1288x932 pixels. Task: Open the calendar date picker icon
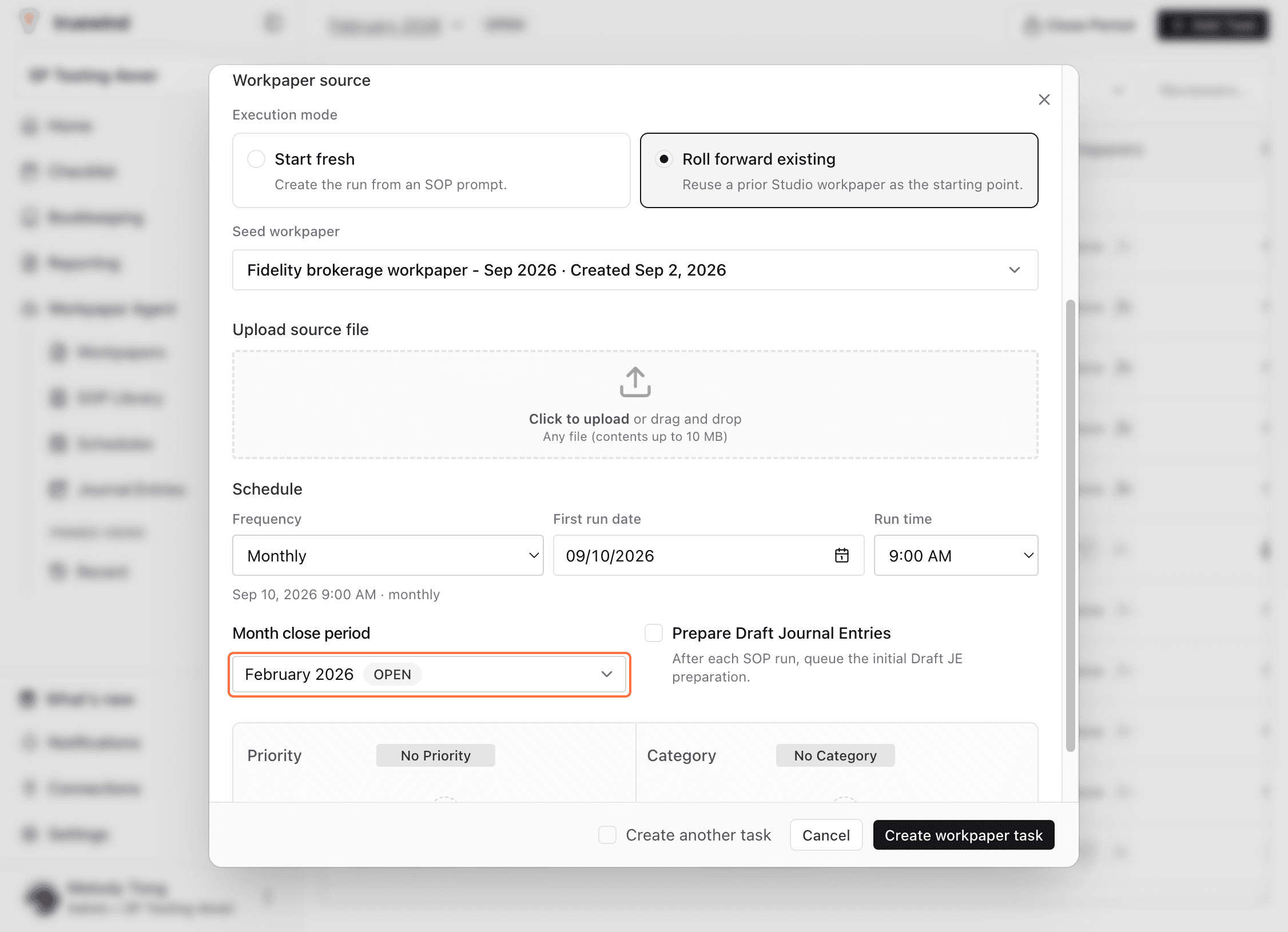coord(841,555)
